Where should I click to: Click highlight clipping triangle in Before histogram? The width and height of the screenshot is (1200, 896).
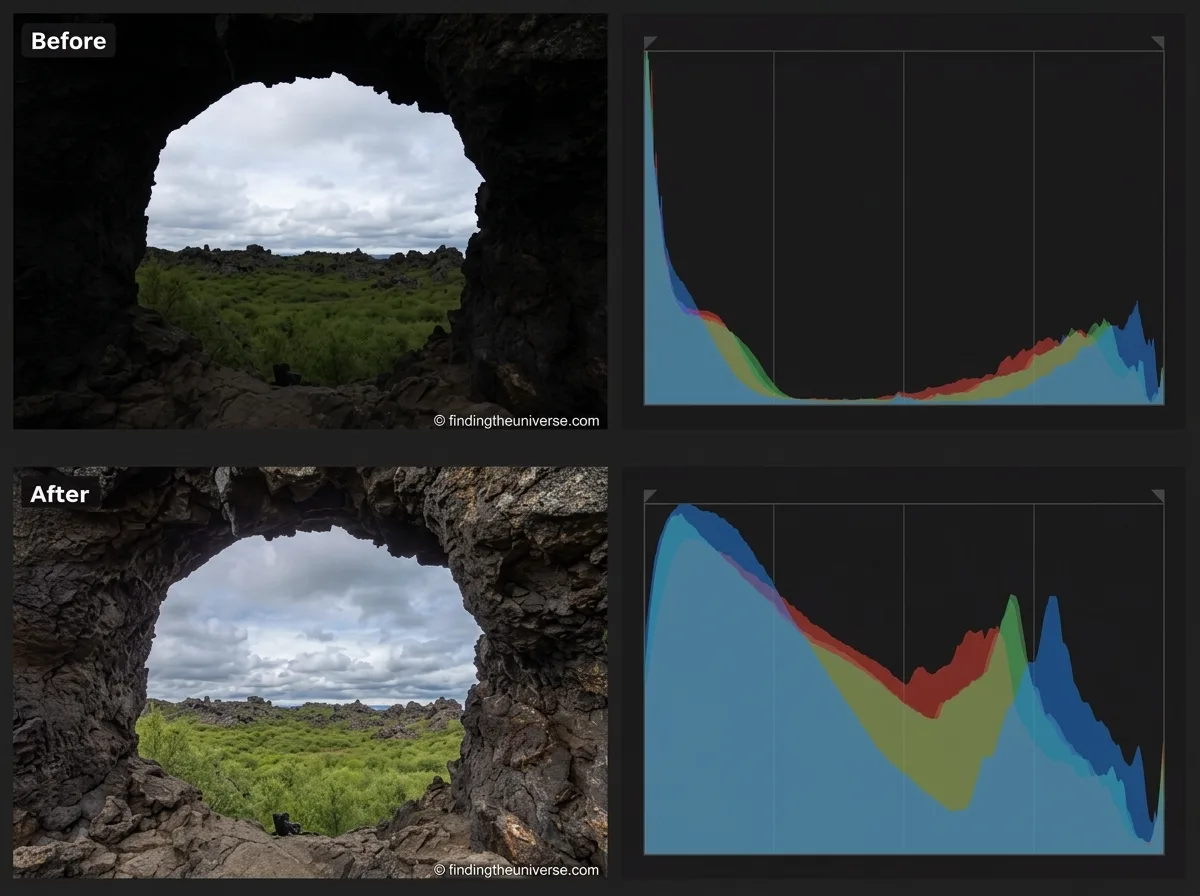pos(1158,43)
